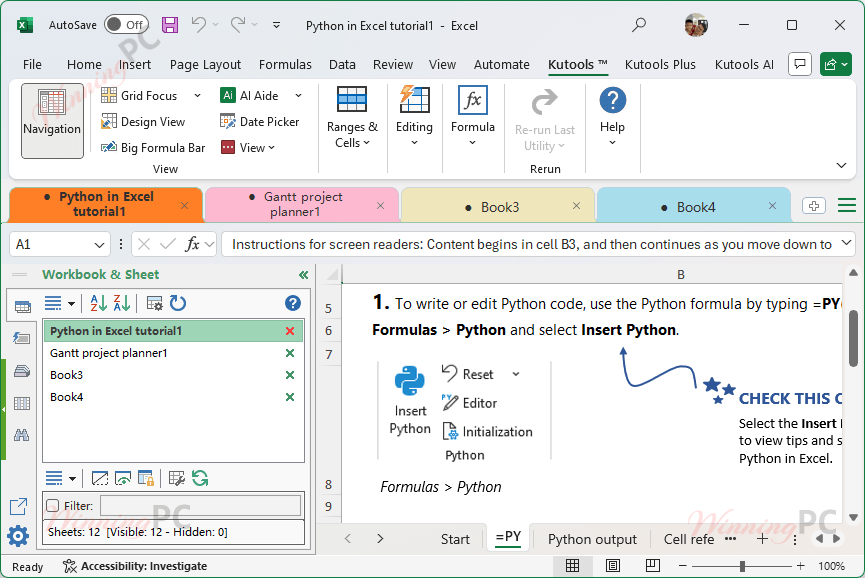Click the Save icon in title bar
865x578 pixels.
(x=169, y=25)
